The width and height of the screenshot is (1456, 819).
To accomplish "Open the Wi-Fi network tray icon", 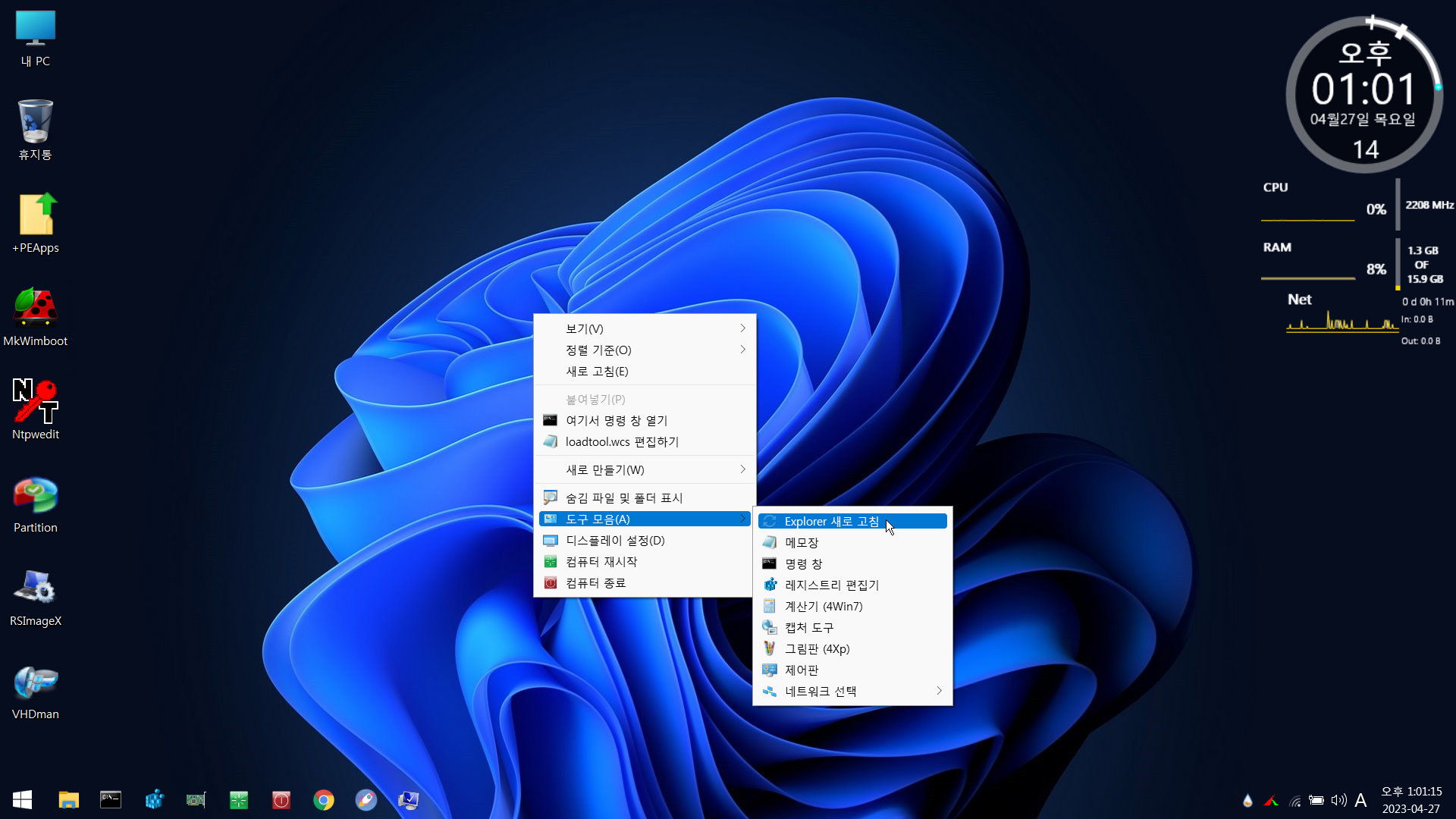I will pos(1295,801).
